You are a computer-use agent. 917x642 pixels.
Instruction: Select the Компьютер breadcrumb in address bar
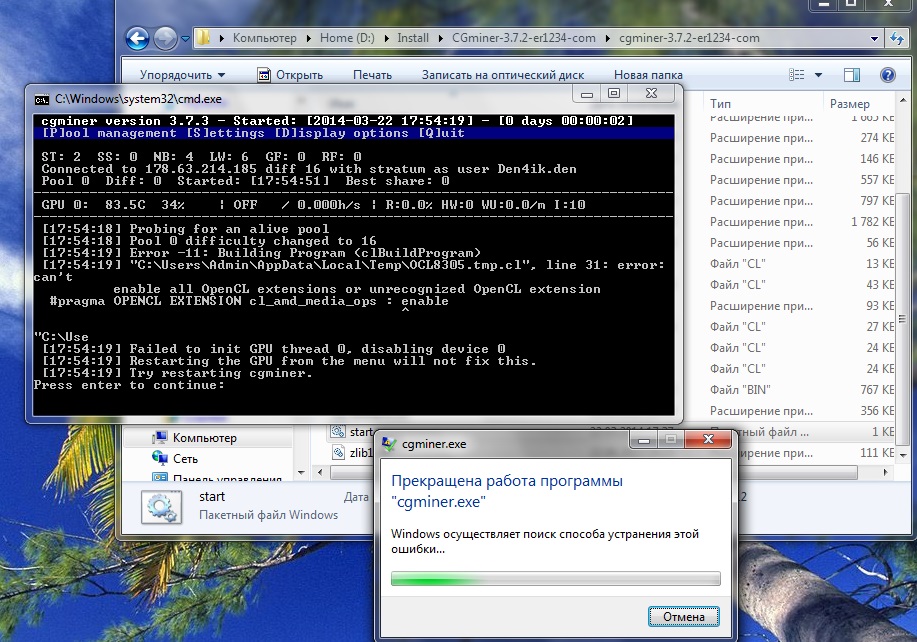[264, 38]
